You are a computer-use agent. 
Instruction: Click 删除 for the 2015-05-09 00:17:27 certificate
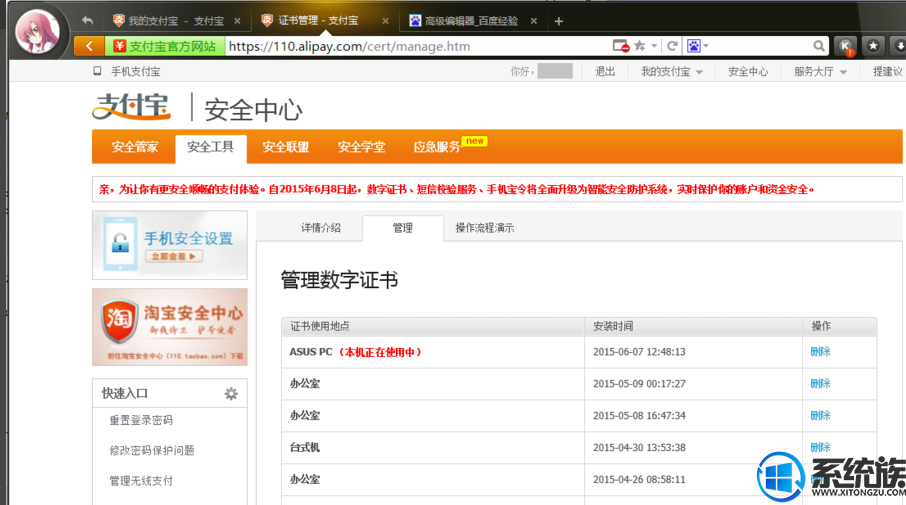click(x=820, y=383)
